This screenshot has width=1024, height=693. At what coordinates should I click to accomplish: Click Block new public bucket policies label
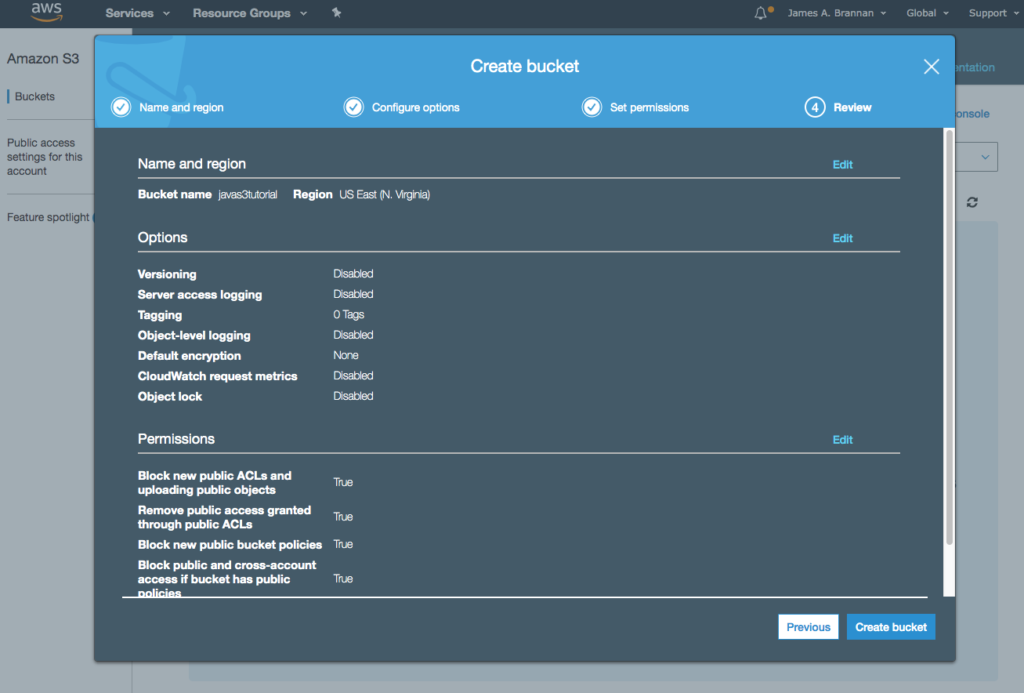[229, 545]
